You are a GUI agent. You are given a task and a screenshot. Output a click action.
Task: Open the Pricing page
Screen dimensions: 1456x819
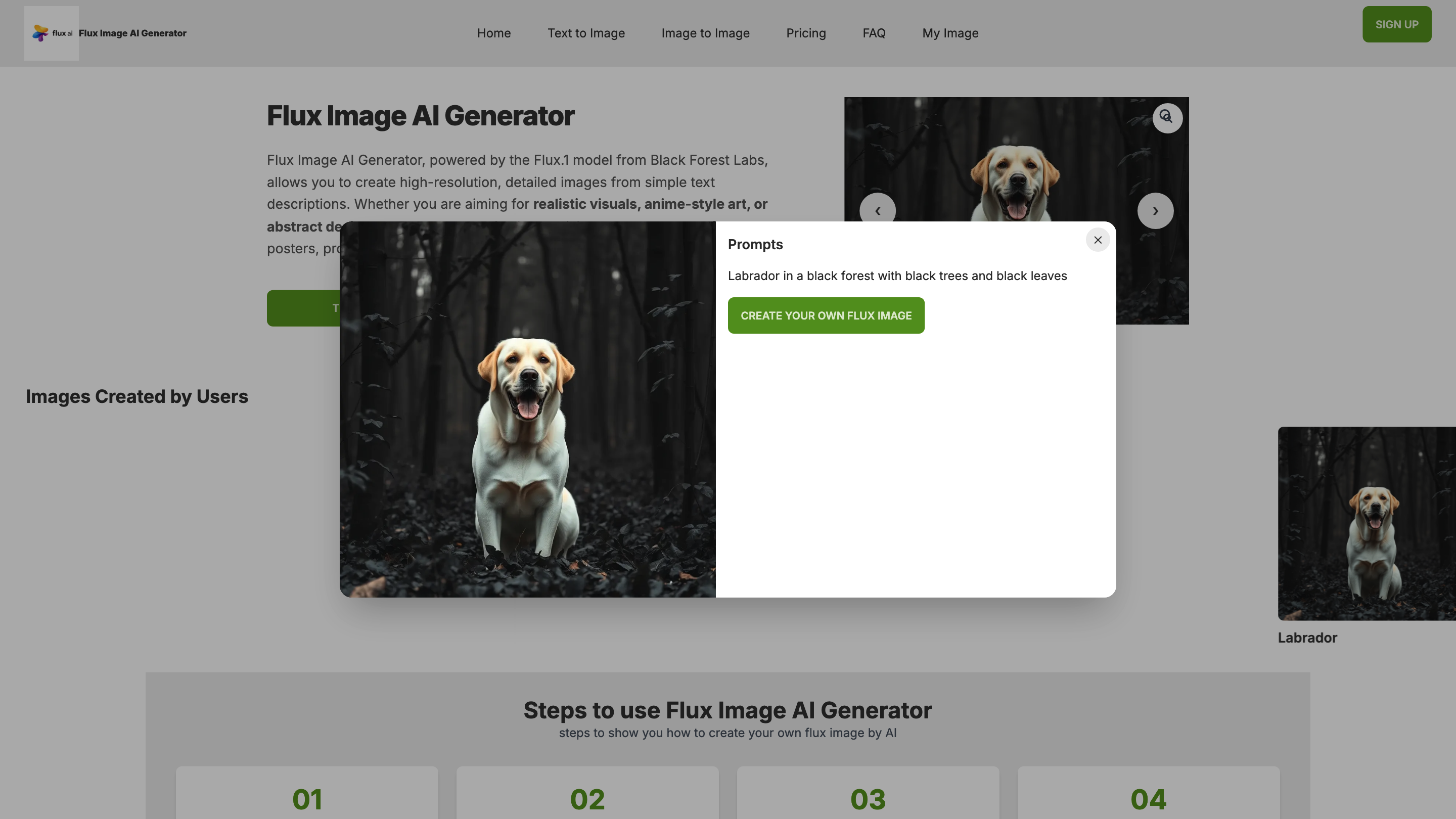[x=806, y=33]
